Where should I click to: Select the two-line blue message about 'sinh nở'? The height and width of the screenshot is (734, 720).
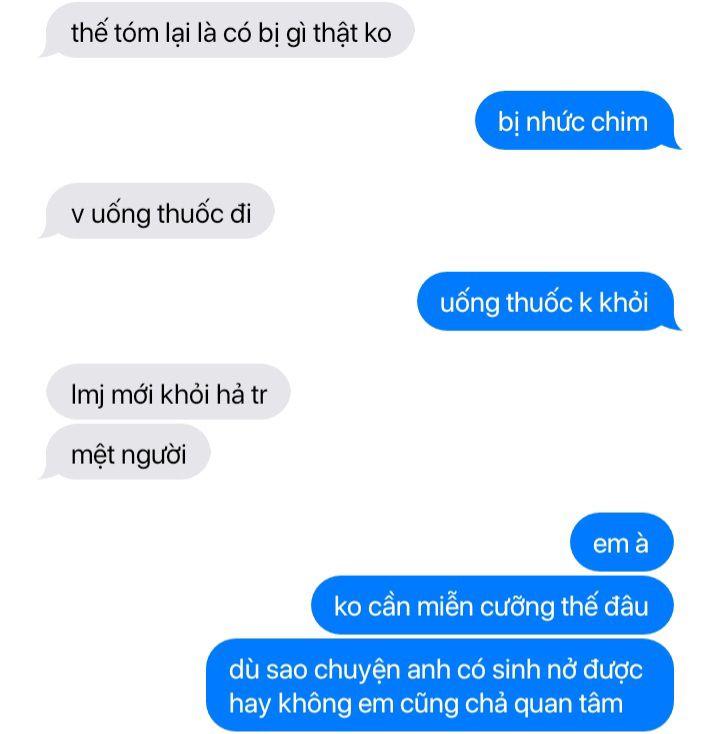pos(440,685)
